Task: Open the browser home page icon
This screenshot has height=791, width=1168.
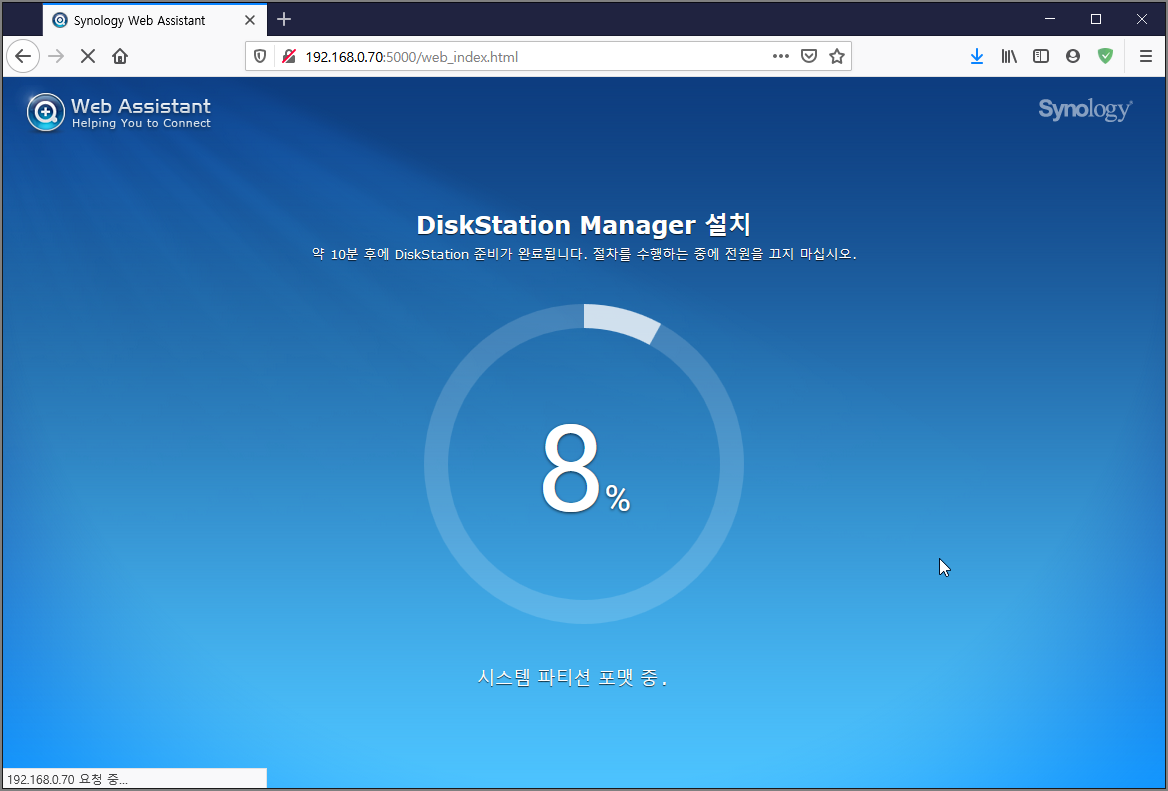Action: point(120,57)
